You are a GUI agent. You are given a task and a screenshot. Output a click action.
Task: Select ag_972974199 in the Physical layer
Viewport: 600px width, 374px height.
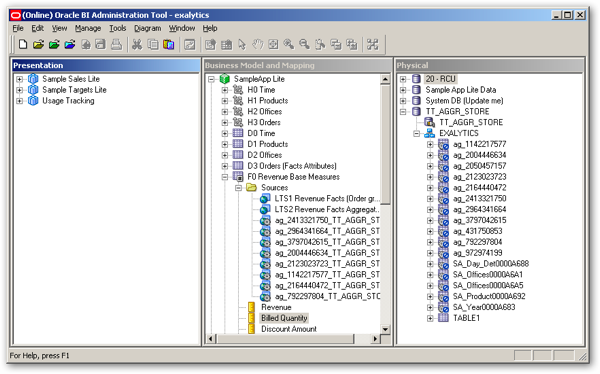coord(478,253)
